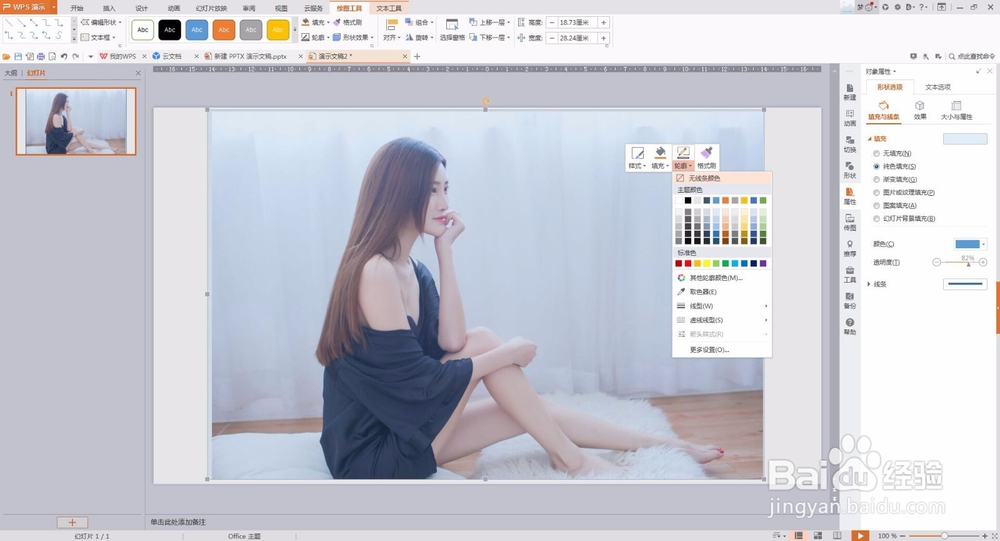Switch to normal view icon in status bar
This screenshot has width=1000, height=541.
(798, 536)
